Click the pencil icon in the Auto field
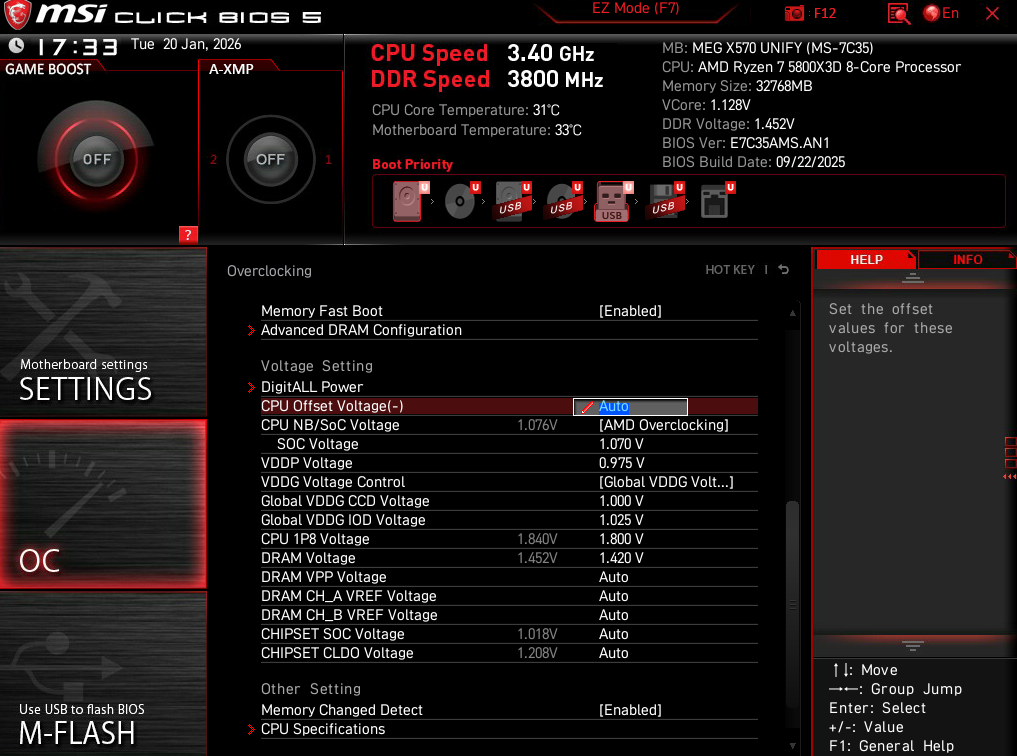The width and height of the screenshot is (1017, 756). [x=587, y=407]
